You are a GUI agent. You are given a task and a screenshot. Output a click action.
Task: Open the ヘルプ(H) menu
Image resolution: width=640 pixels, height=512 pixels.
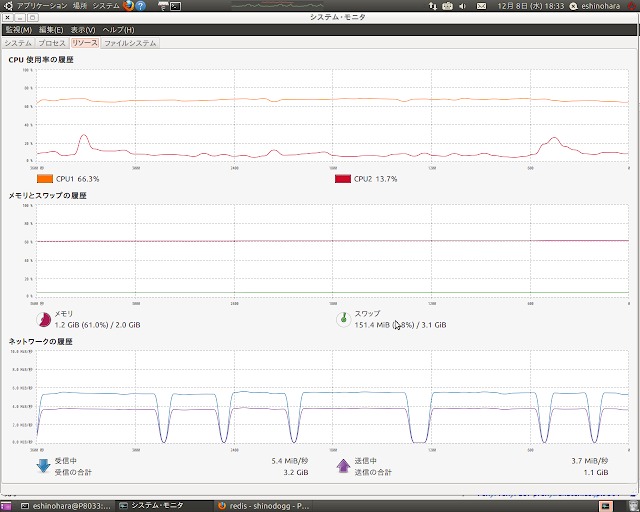pyautogui.click(x=118, y=30)
